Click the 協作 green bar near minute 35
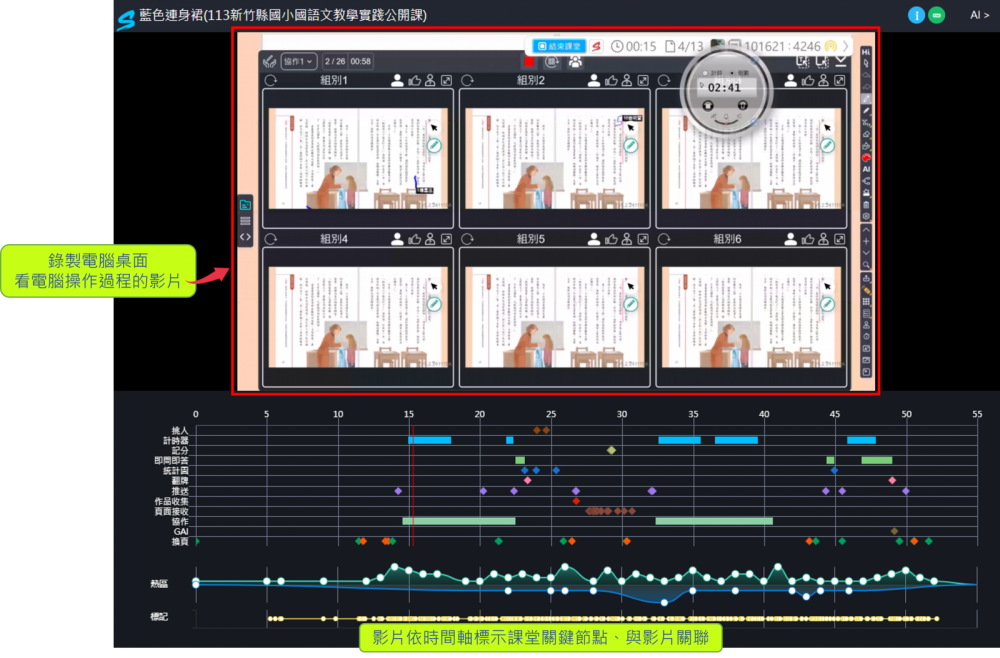The height and width of the screenshot is (658, 1000). coord(713,521)
